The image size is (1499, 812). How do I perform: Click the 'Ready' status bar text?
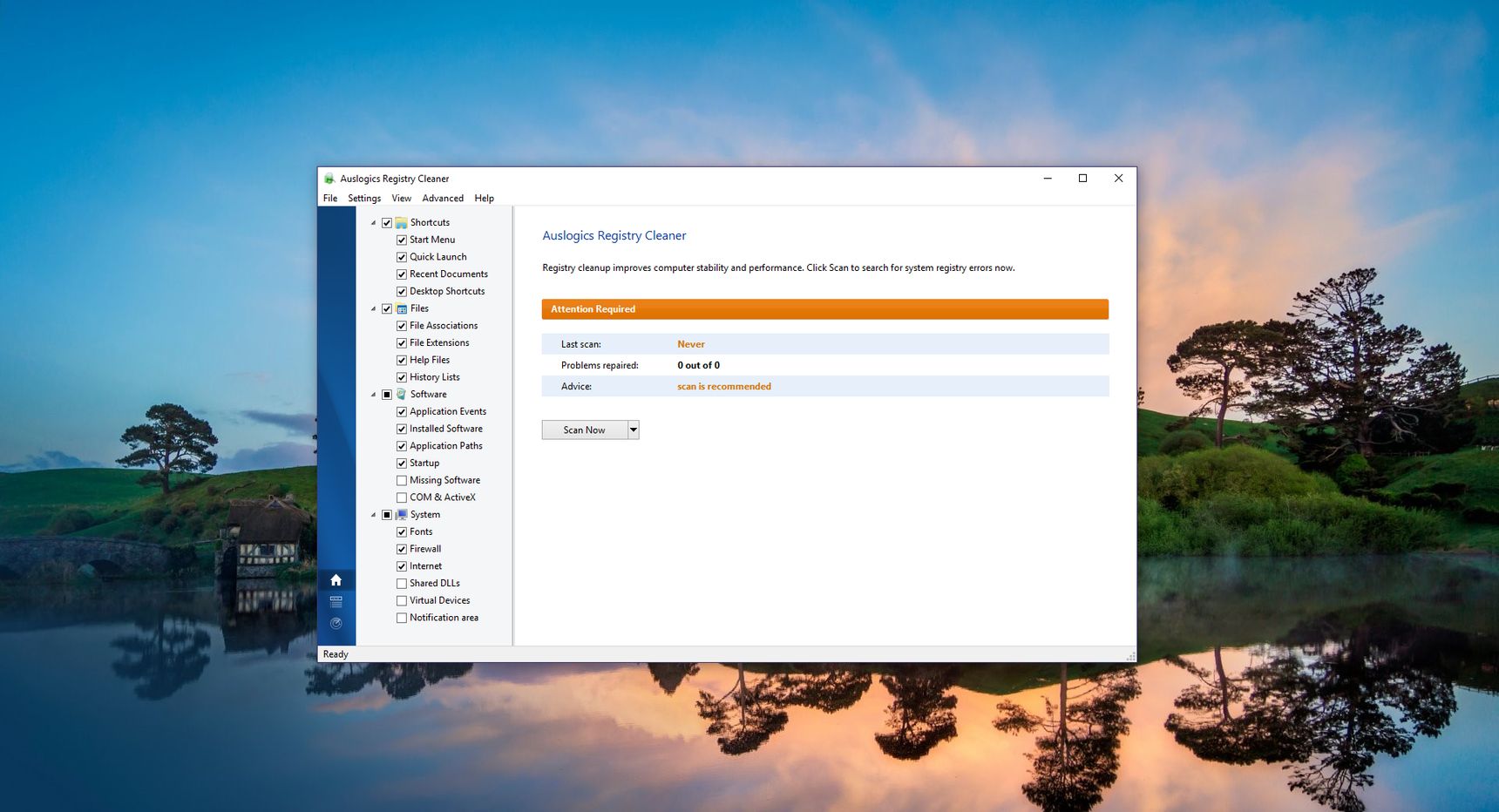click(x=336, y=654)
